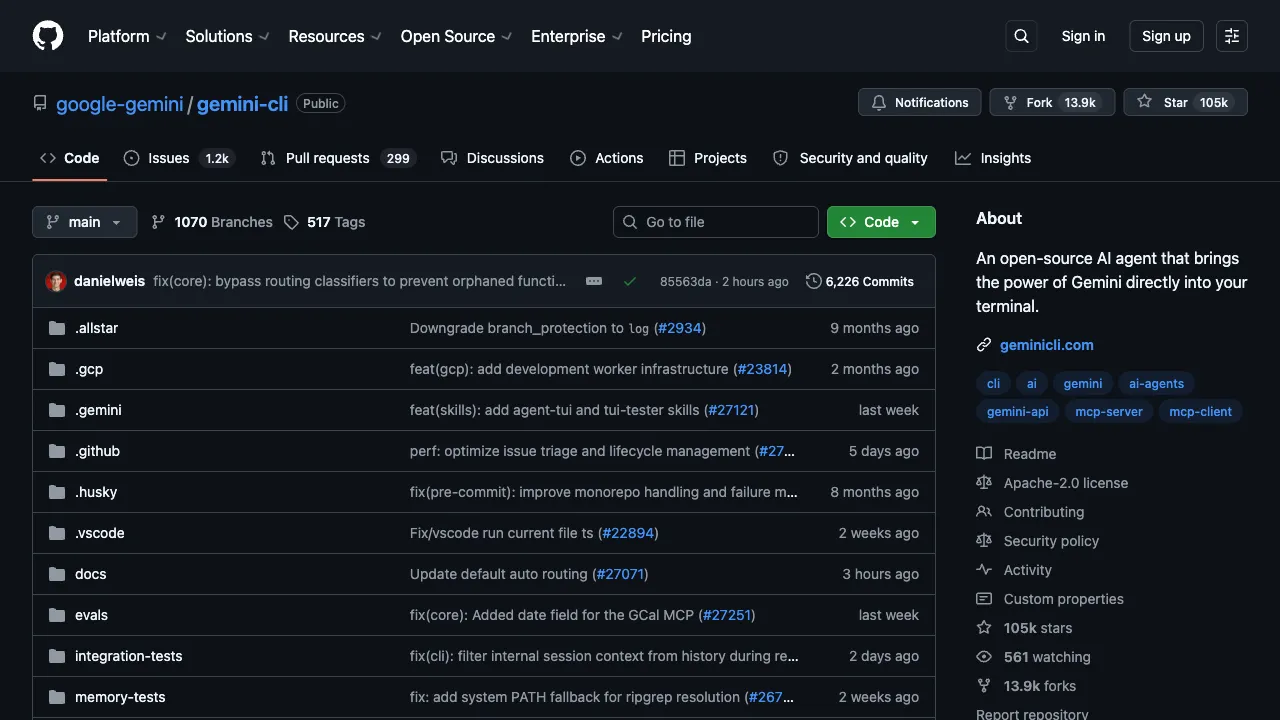Open the main branch selector

click(x=84, y=222)
